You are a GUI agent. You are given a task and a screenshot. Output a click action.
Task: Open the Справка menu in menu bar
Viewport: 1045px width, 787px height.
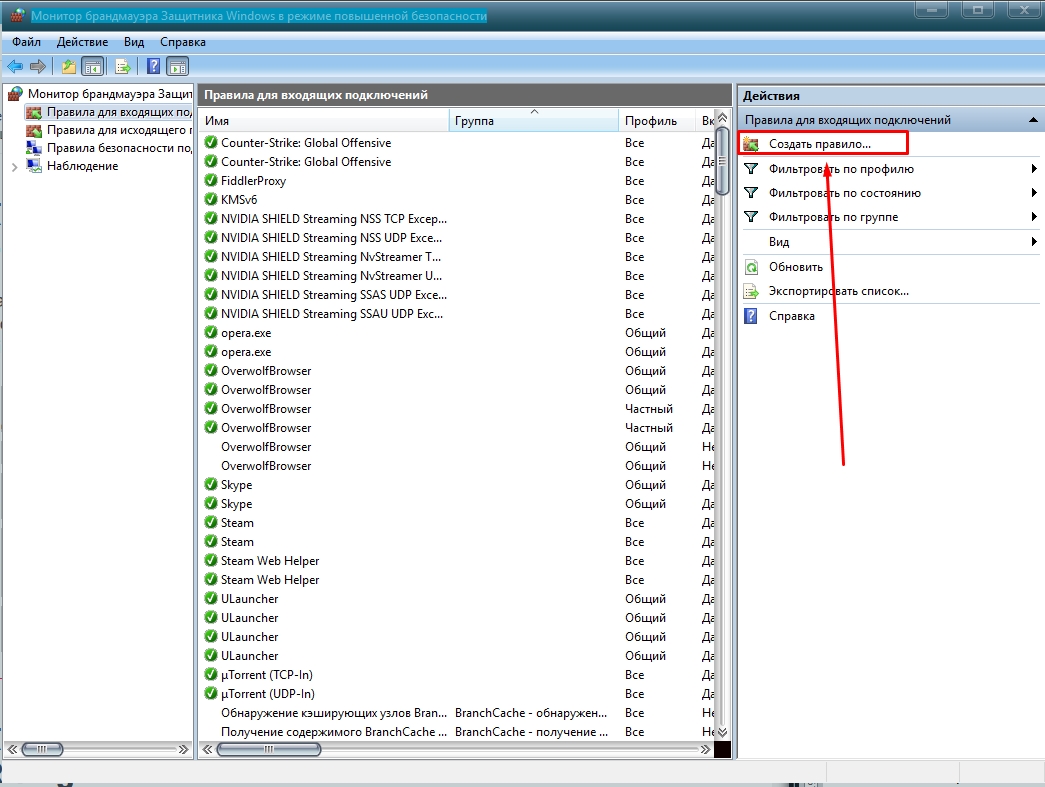(183, 42)
